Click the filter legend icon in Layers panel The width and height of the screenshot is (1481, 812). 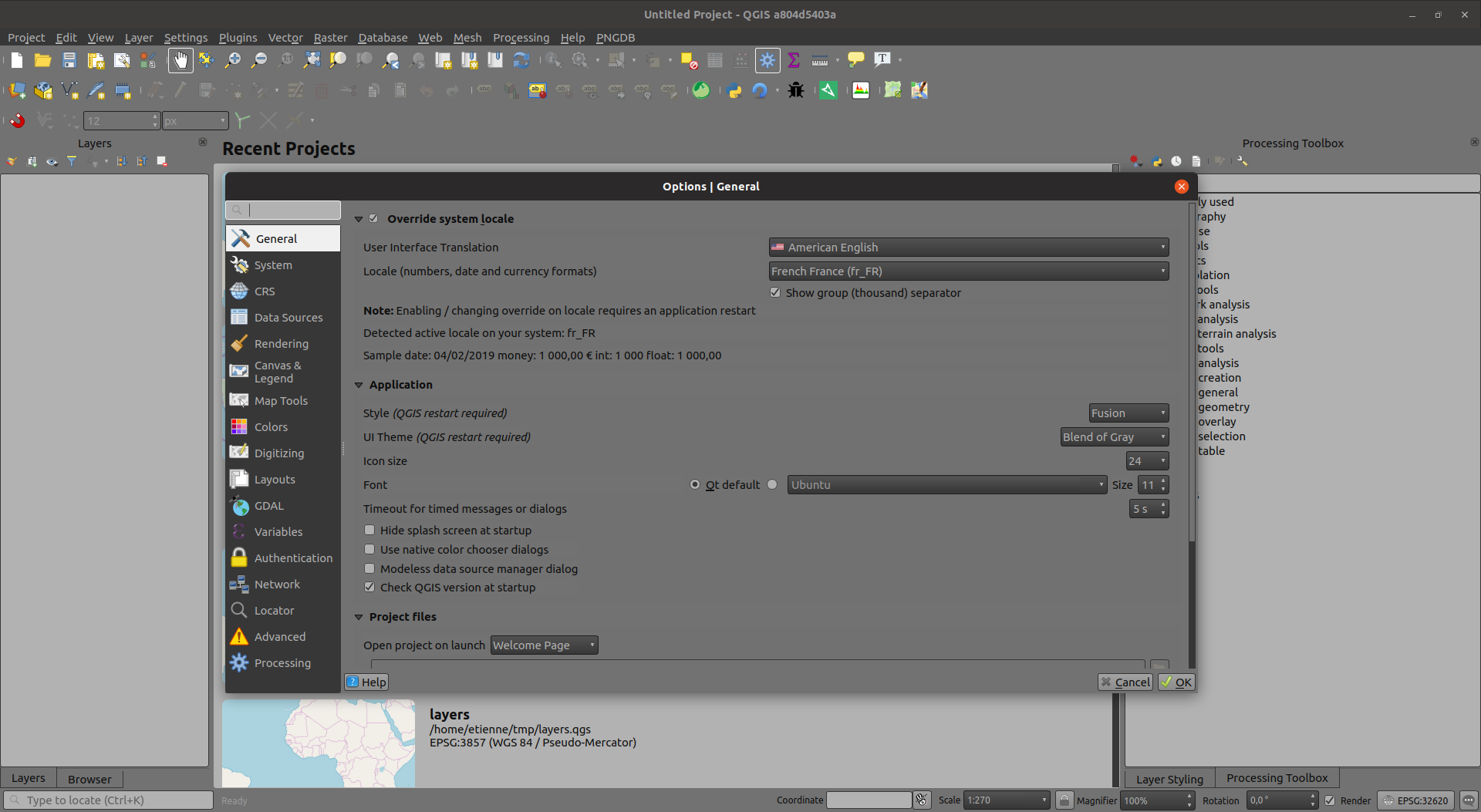tap(72, 161)
